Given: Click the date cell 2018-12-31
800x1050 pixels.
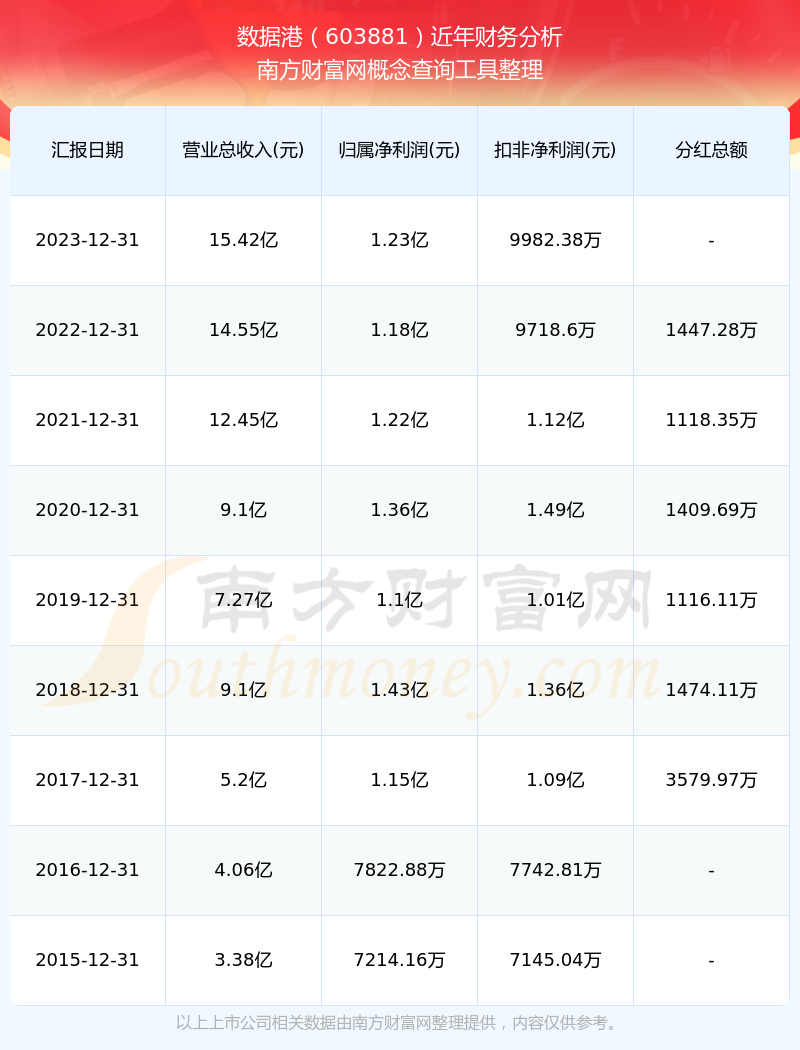Looking at the screenshot, I should (88, 690).
